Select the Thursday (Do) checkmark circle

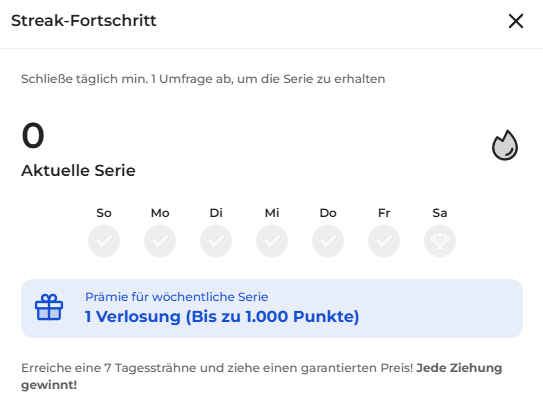(328, 241)
